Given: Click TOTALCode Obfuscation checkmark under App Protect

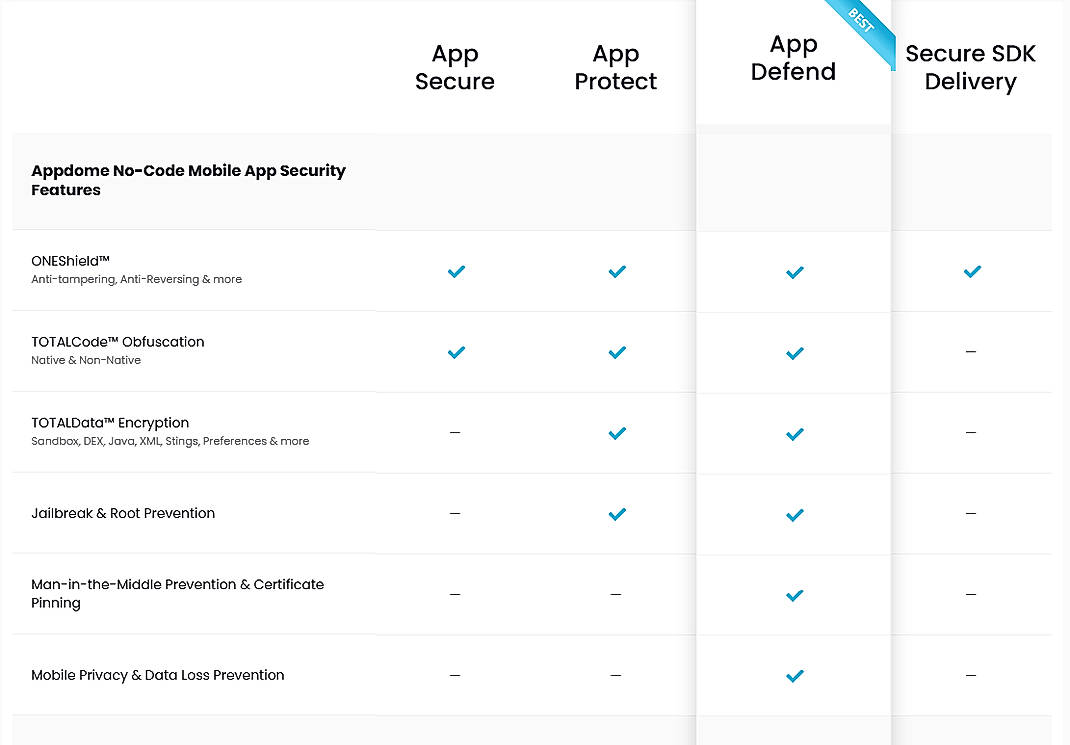Looking at the screenshot, I should tap(617, 352).
